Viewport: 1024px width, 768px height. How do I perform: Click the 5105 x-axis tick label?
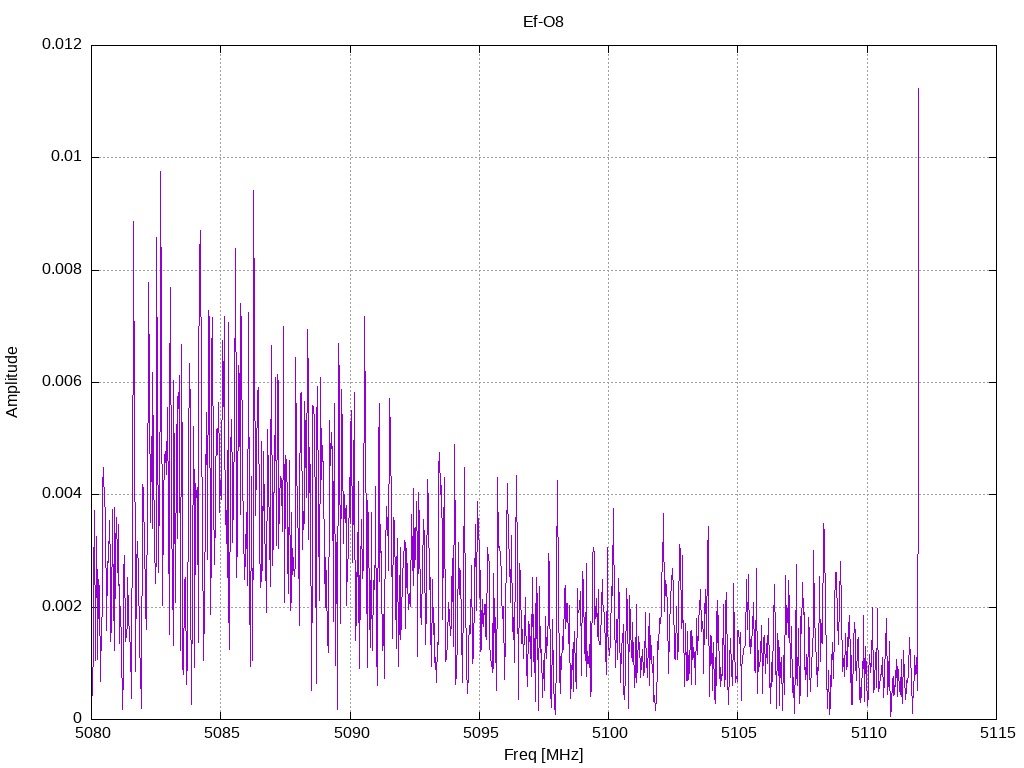pyautogui.click(x=739, y=733)
